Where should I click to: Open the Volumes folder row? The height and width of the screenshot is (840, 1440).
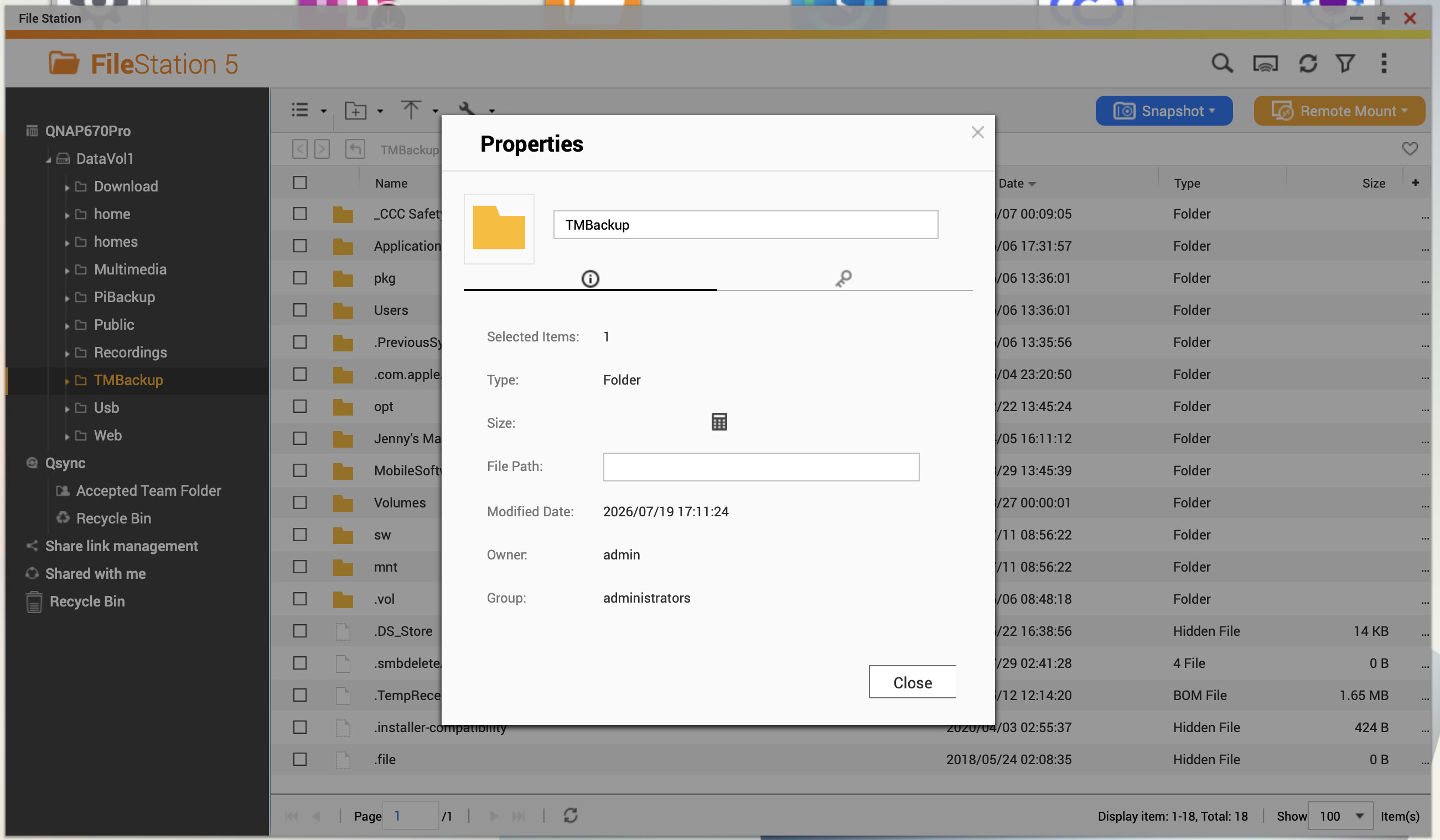[x=850, y=502]
